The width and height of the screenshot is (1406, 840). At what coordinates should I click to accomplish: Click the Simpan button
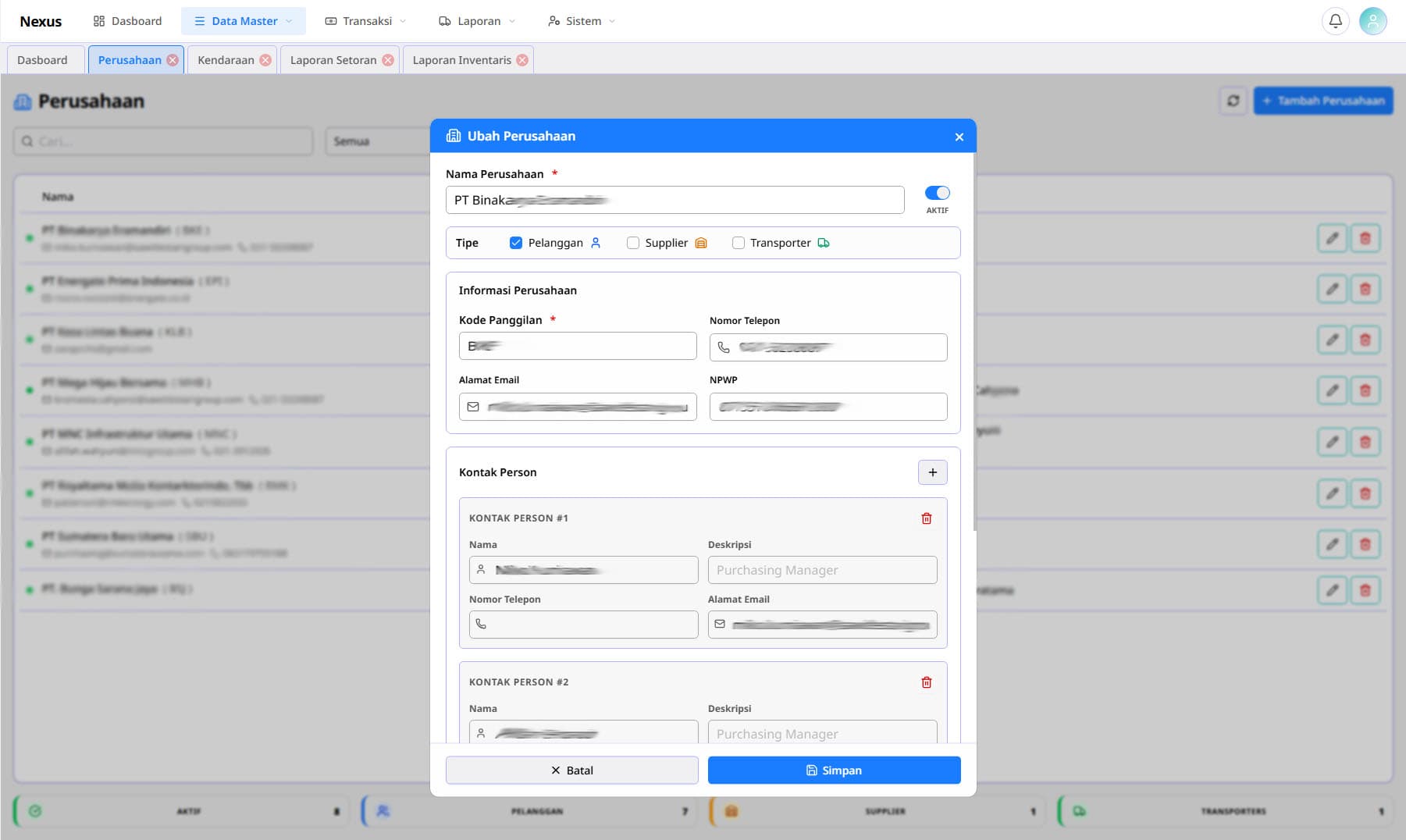[834, 770]
